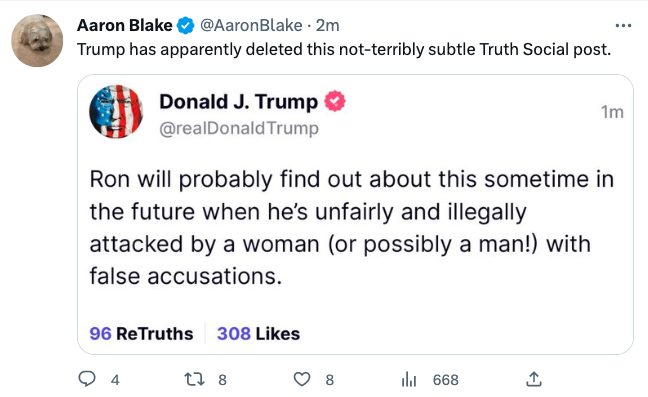Like the tweet with heart icon
This screenshot has height=397, width=648.
(302, 379)
